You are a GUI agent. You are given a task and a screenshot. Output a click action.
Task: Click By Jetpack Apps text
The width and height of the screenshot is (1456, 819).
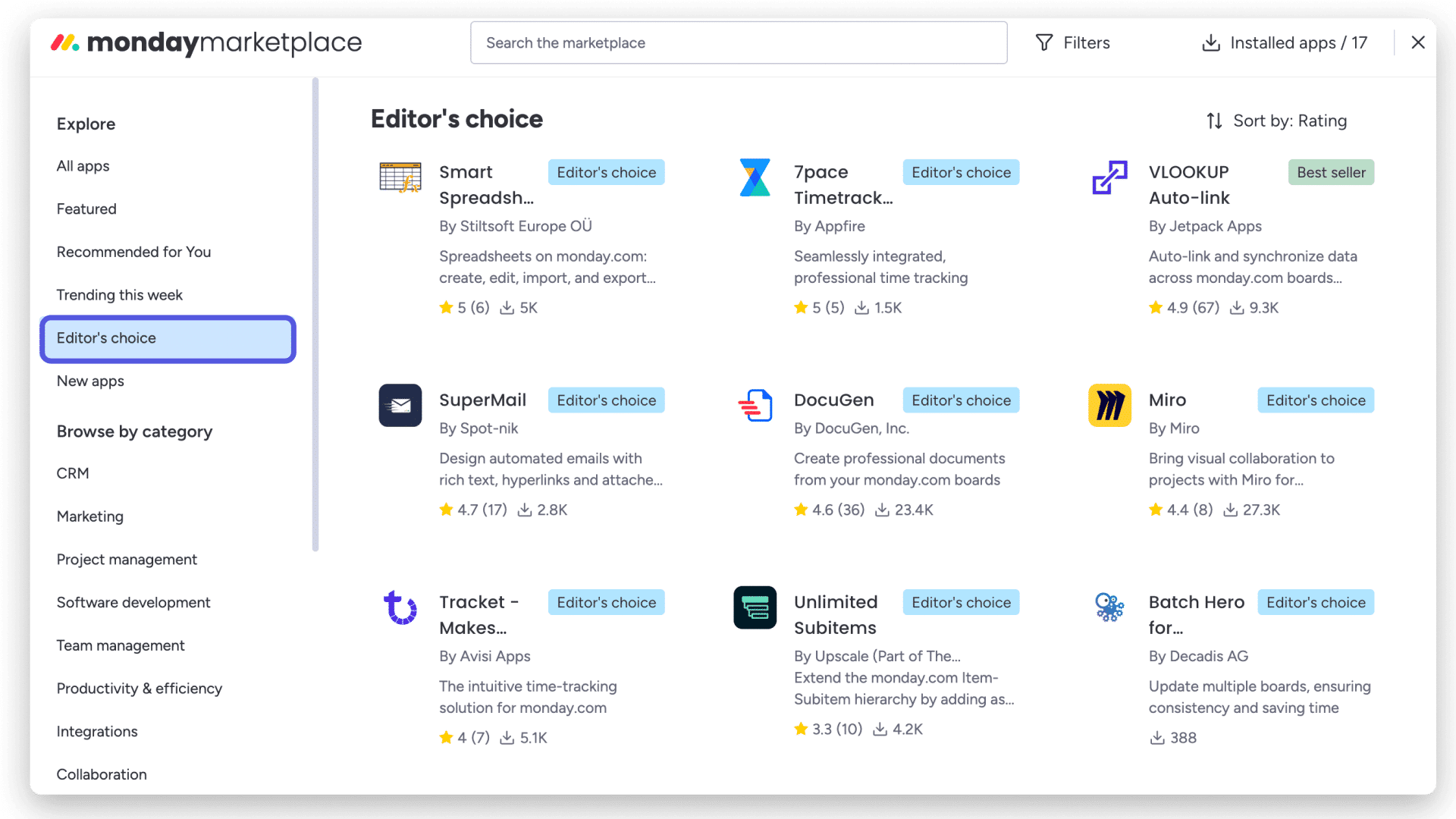click(x=1205, y=226)
